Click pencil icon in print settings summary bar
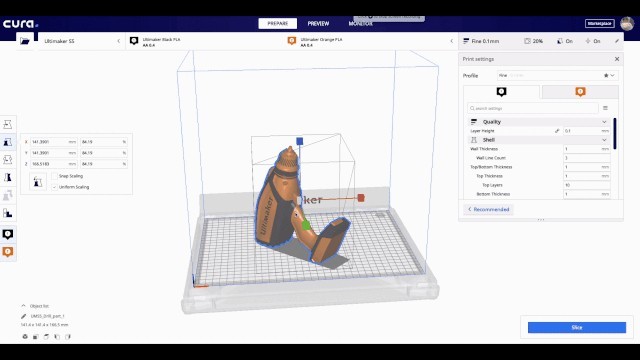The height and width of the screenshot is (360, 640). point(617,41)
